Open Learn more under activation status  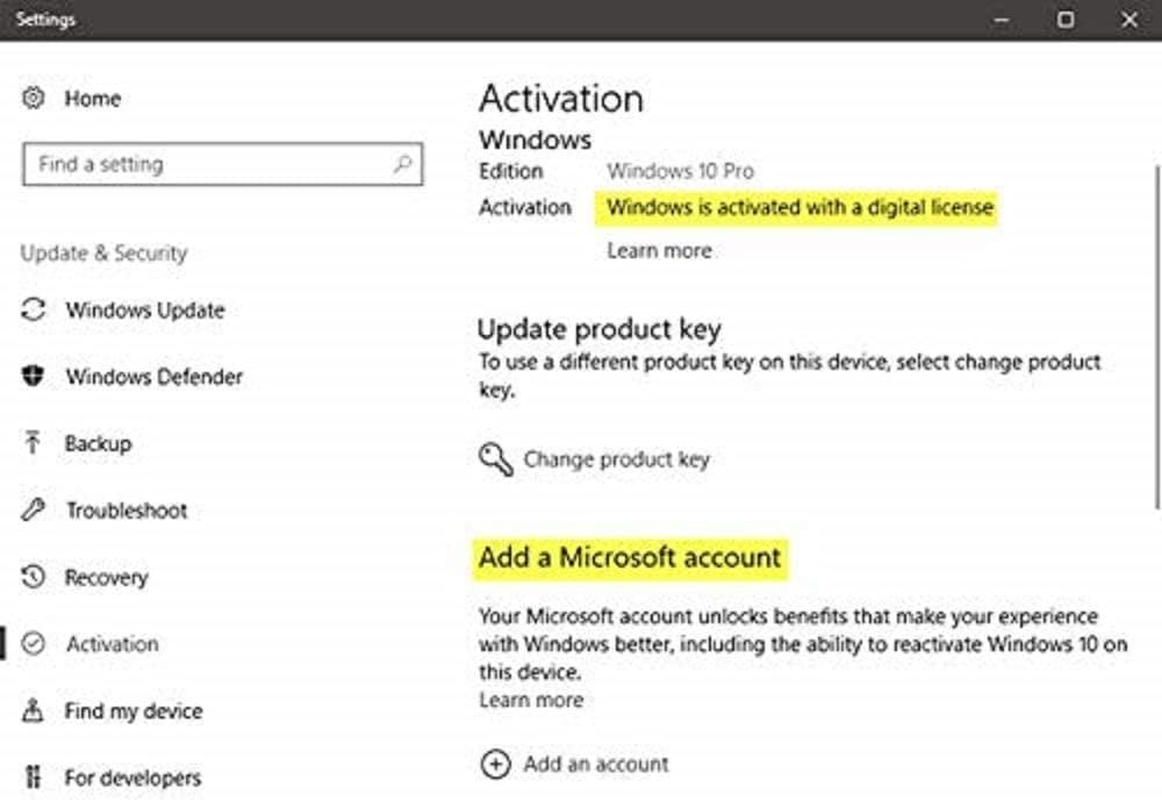tap(658, 250)
